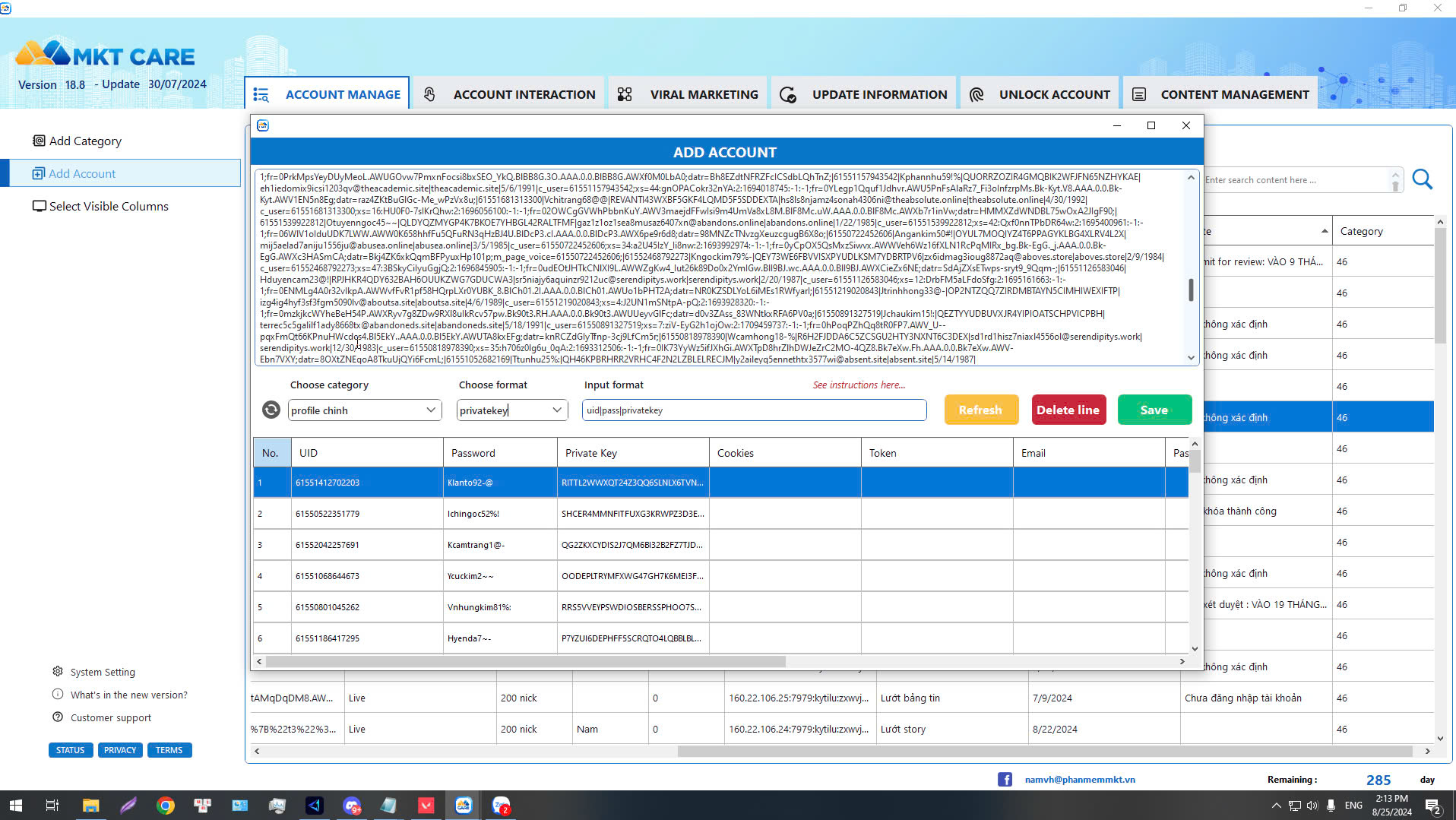Click the Add Account dialog title icon
Image resolution: width=1456 pixels, height=820 pixels.
click(x=263, y=125)
